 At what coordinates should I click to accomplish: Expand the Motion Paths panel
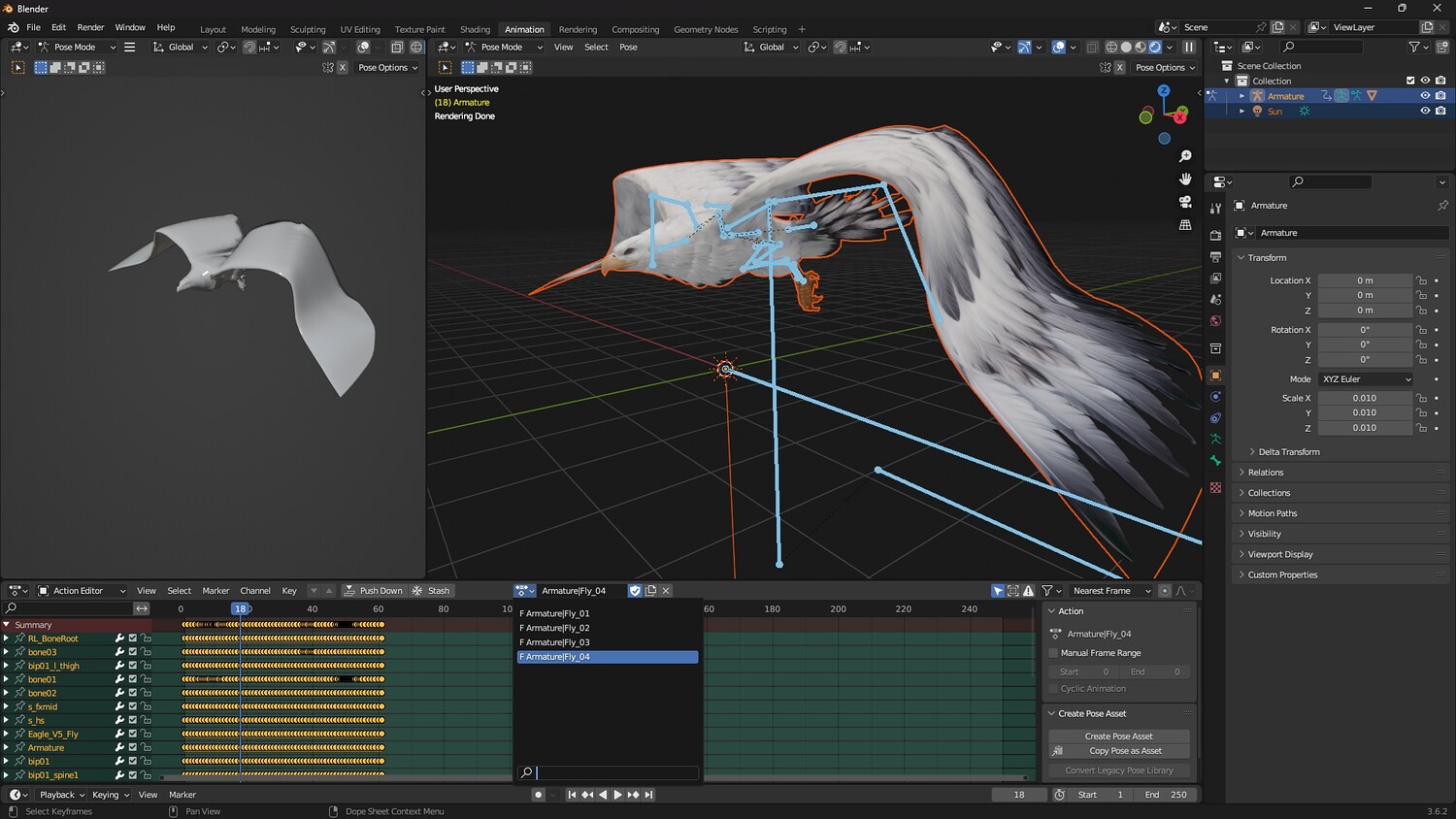tap(1272, 513)
